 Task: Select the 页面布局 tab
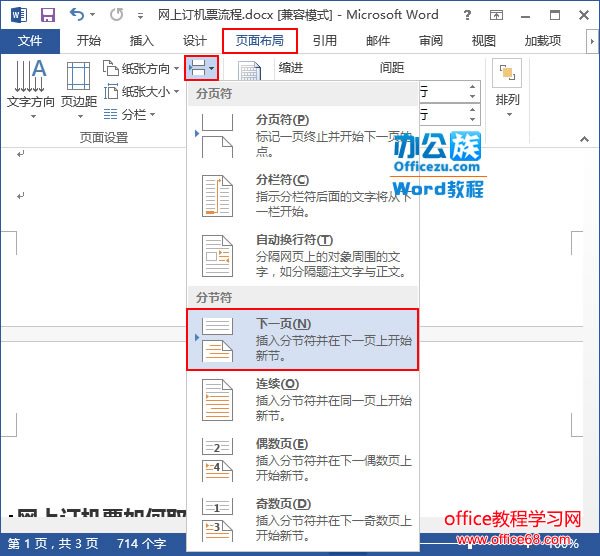tap(259, 41)
